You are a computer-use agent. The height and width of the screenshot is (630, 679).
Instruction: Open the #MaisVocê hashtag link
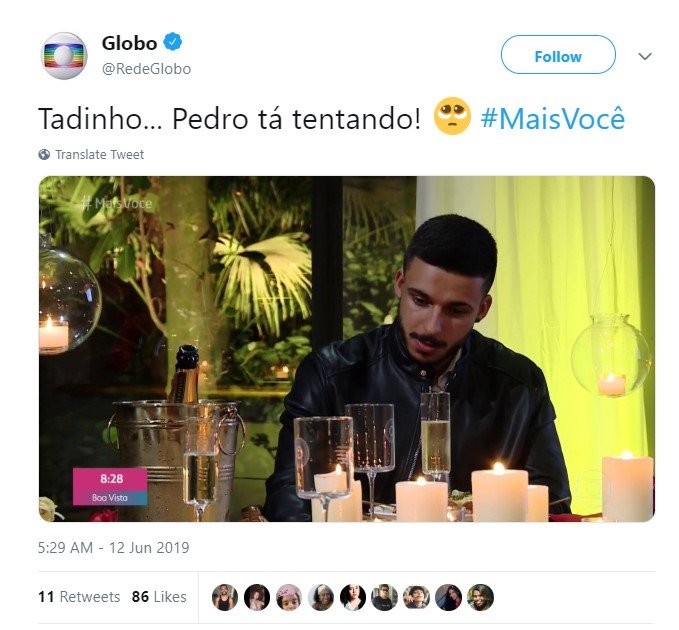coord(553,119)
